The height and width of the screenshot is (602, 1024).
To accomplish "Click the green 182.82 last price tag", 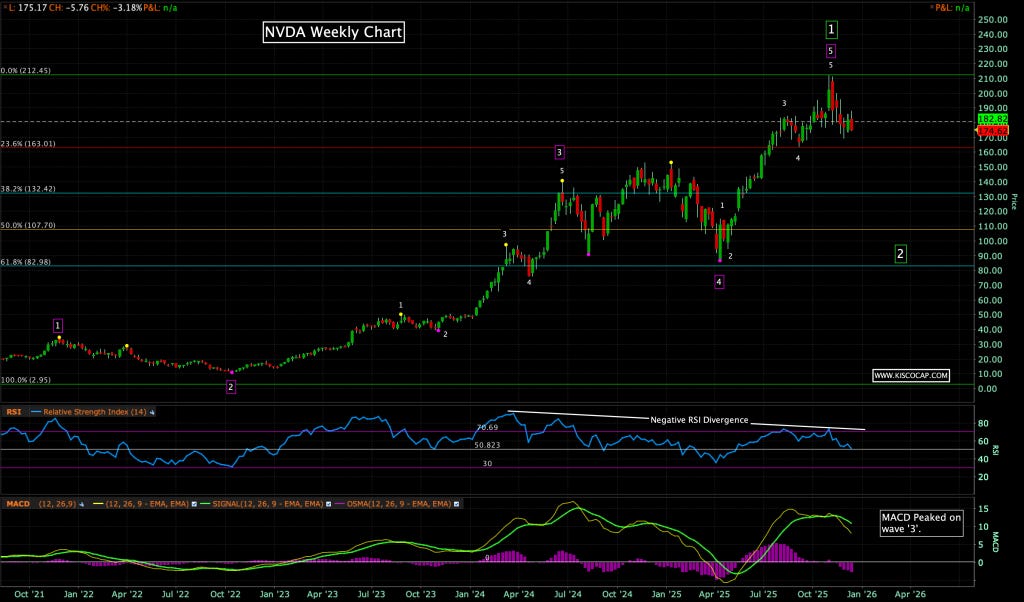I will point(993,118).
